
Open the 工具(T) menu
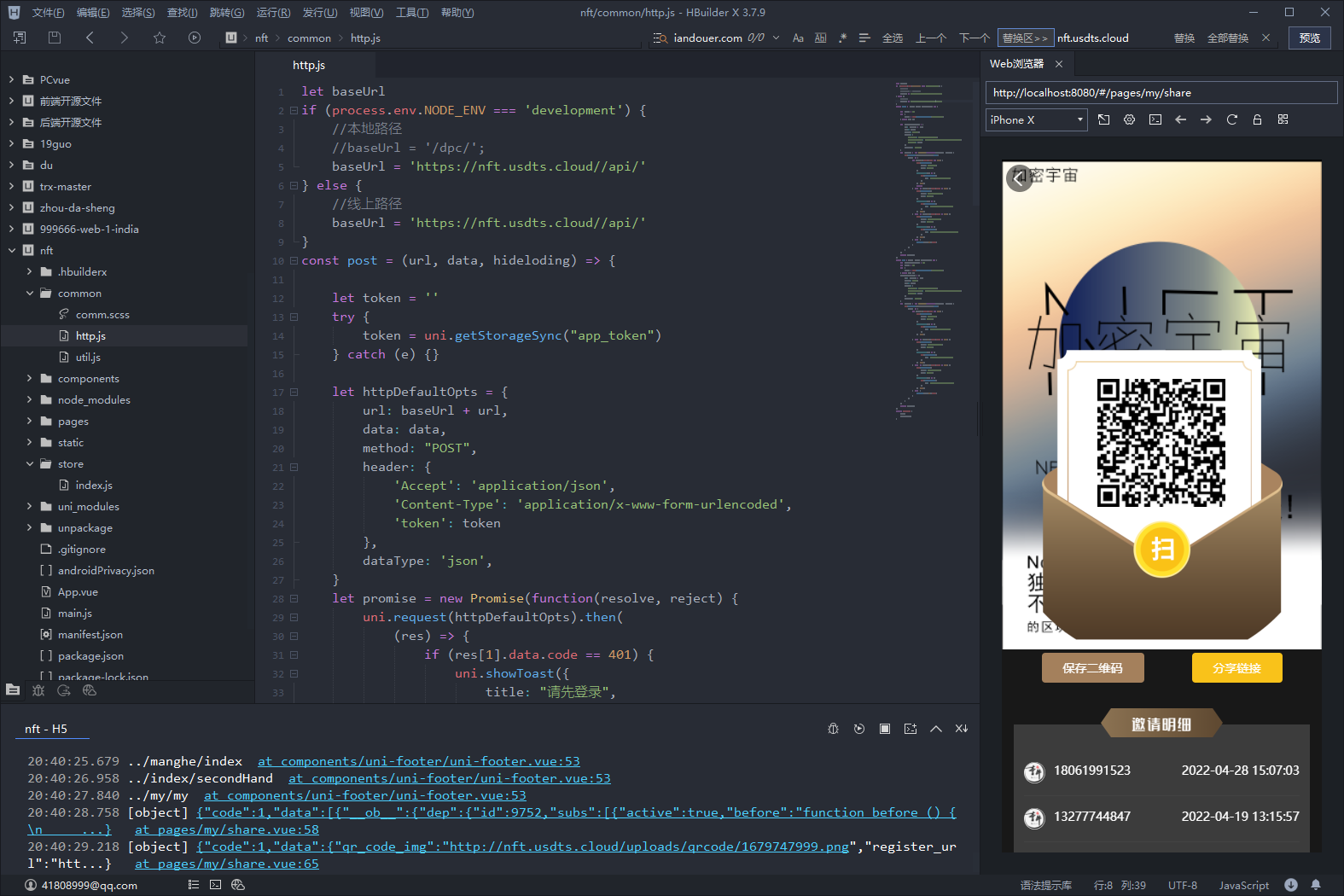tap(411, 13)
